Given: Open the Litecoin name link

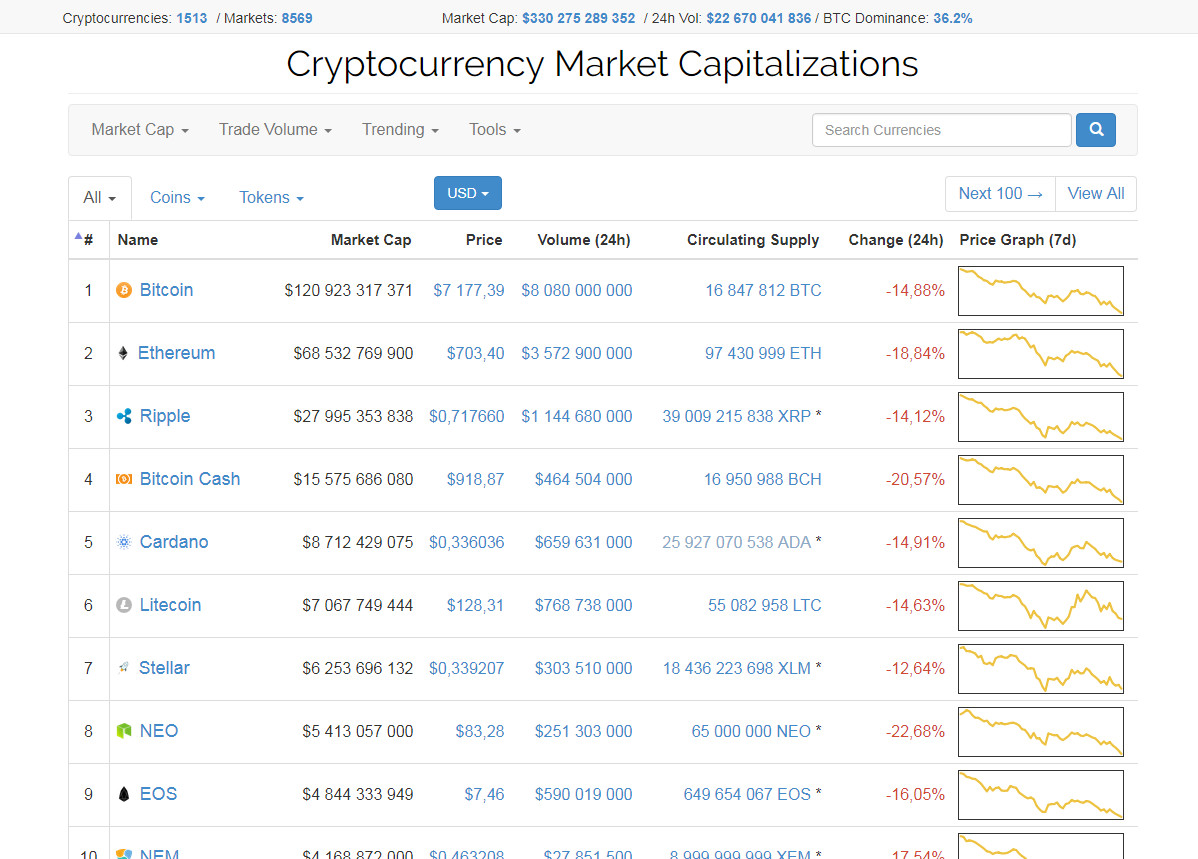Looking at the screenshot, I should pos(170,605).
